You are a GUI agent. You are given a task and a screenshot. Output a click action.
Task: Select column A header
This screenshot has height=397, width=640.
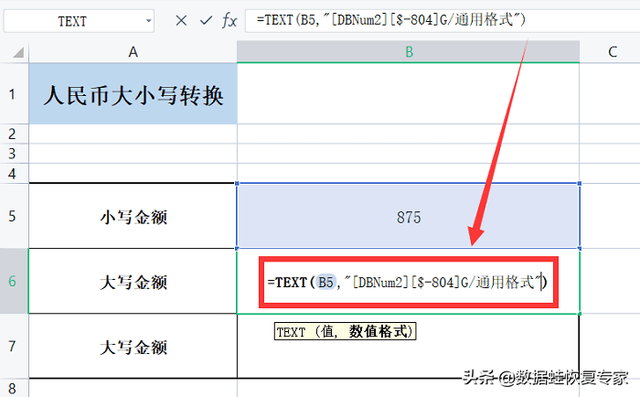[133, 52]
